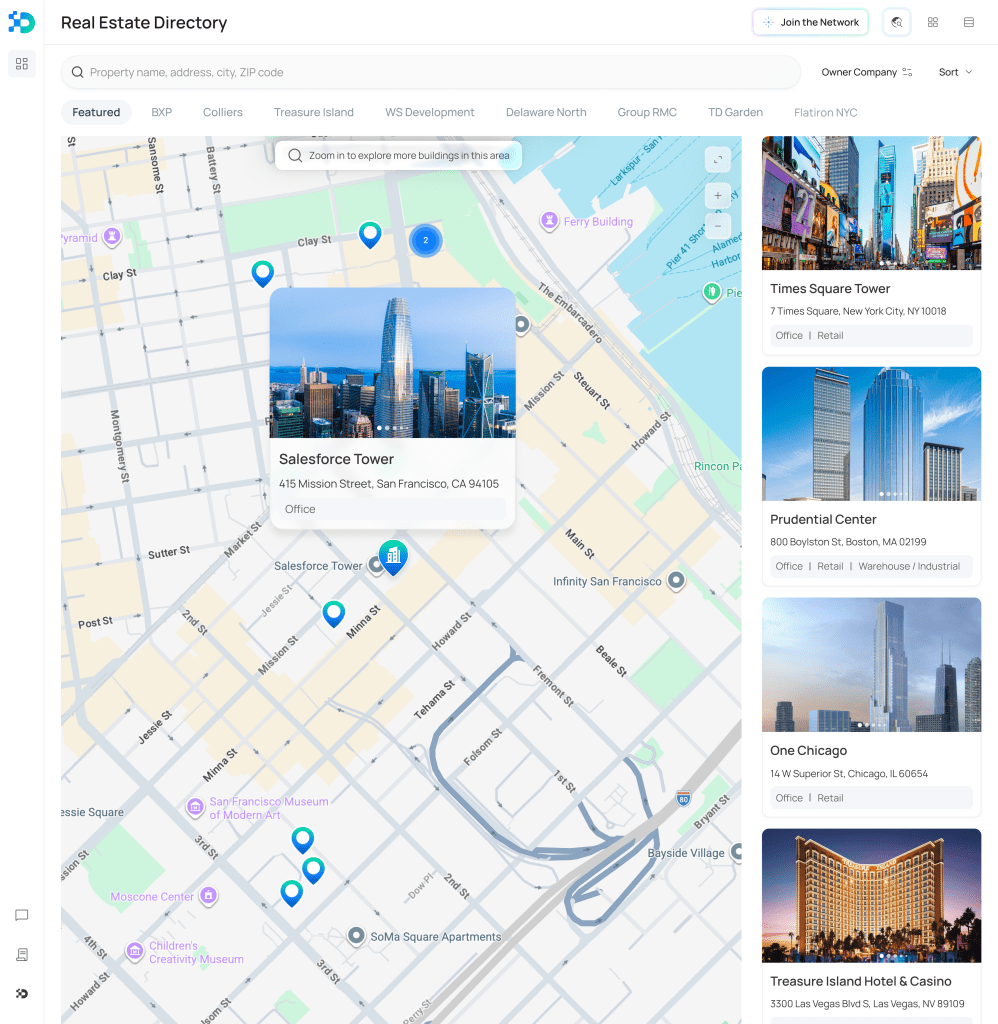Click the map search globe icon
Image resolution: width=998 pixels, height=1024 pixels.
click(896, 22)
